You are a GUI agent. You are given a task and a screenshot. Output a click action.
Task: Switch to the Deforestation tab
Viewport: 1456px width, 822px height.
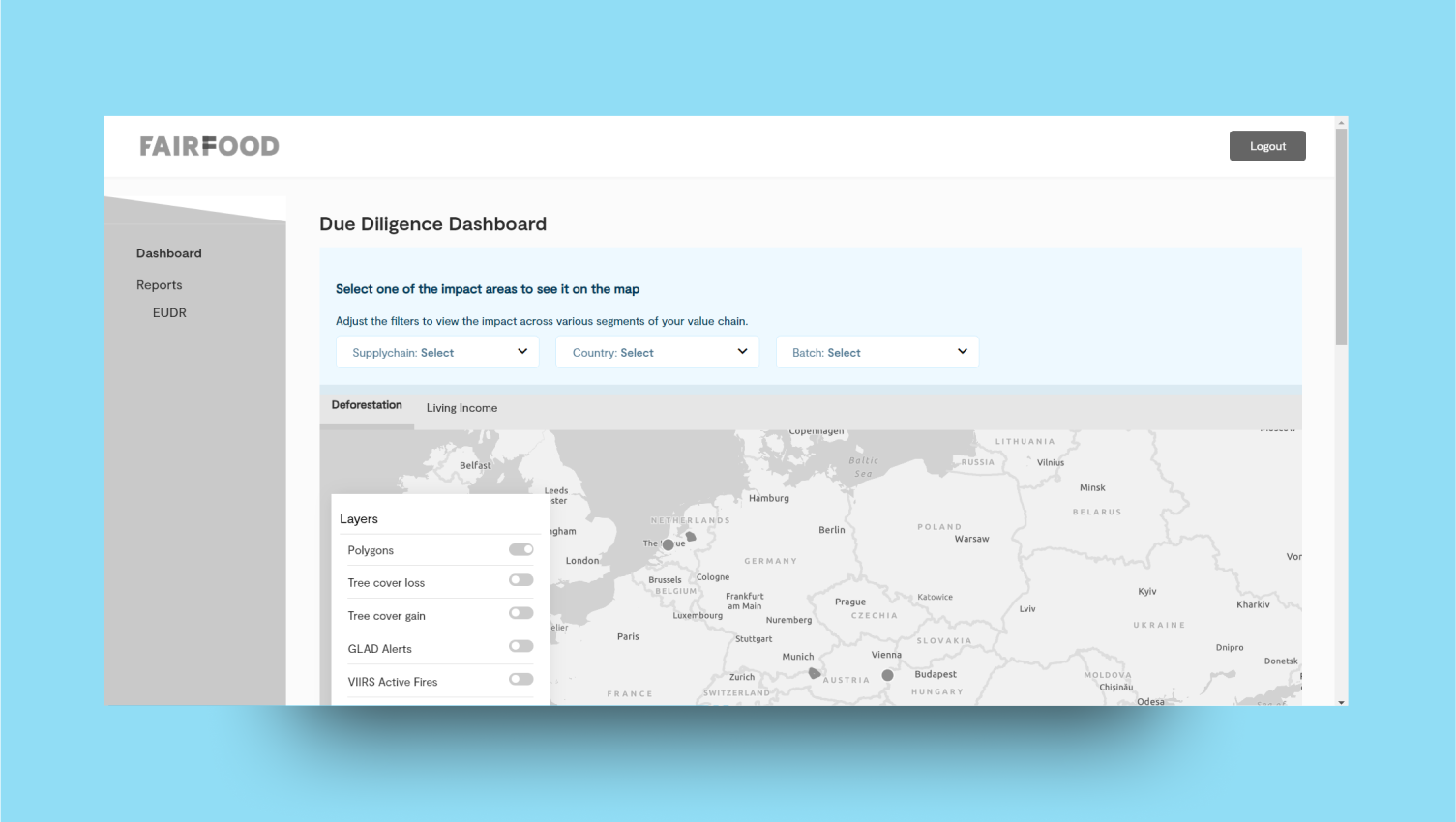pos(367,405)
